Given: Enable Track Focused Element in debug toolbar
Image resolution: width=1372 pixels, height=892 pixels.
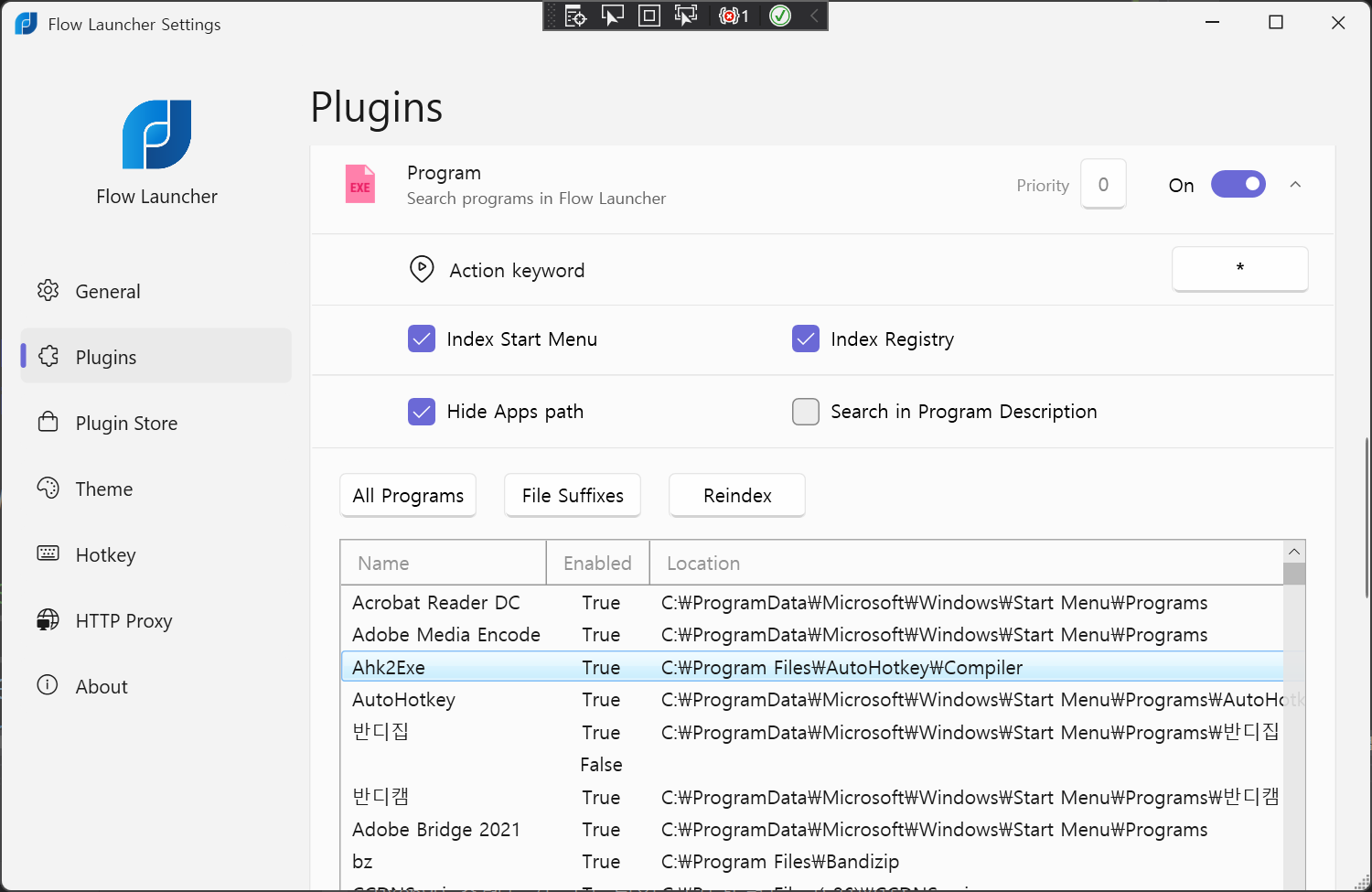Looking at the screenshot, I should coord(685,16).
